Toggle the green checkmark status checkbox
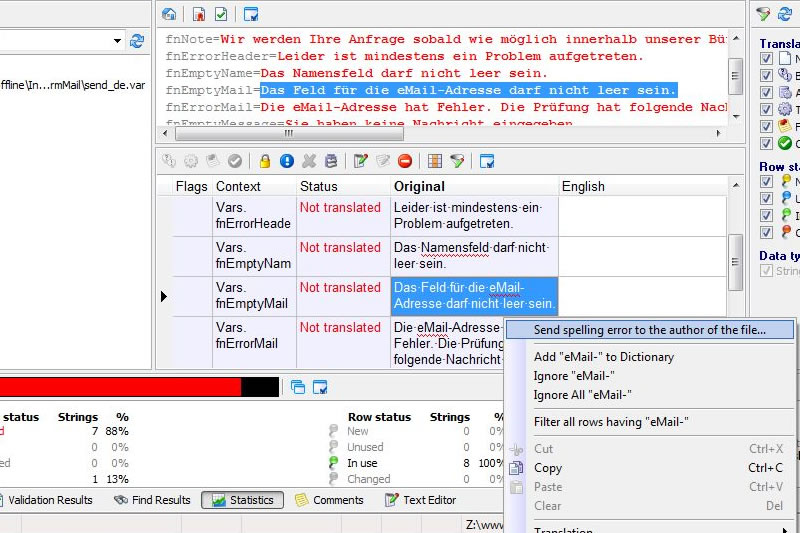 767,143
